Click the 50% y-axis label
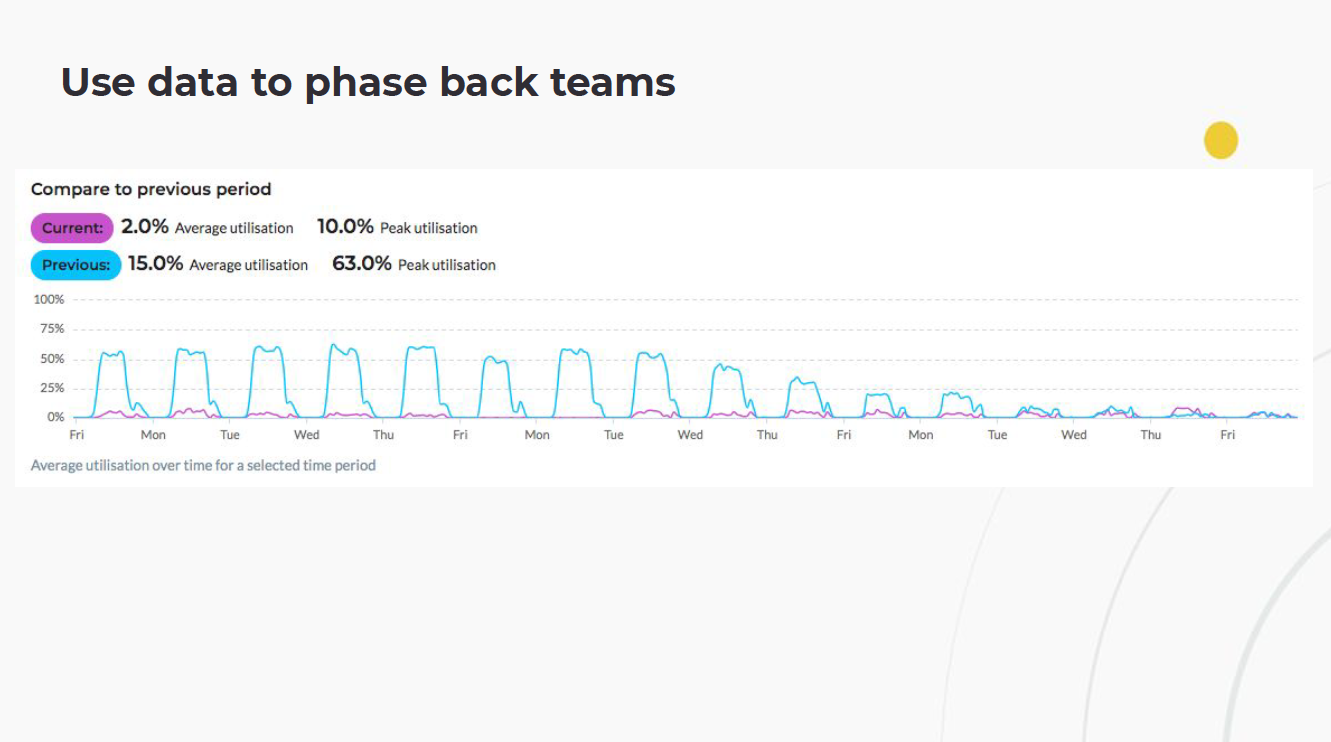Screen dimensions: 1331x742 click(51, 359)
